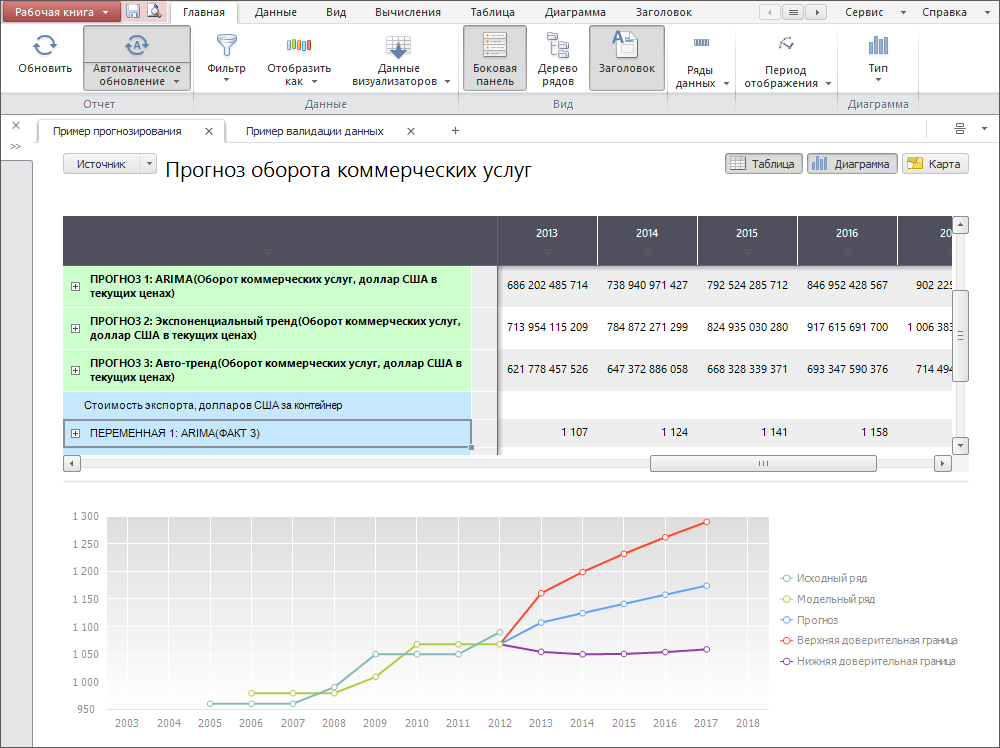Screen dimensions: 1000x748
Task: Open Ряды данных ribbon menu
Action: pos(701,46)
